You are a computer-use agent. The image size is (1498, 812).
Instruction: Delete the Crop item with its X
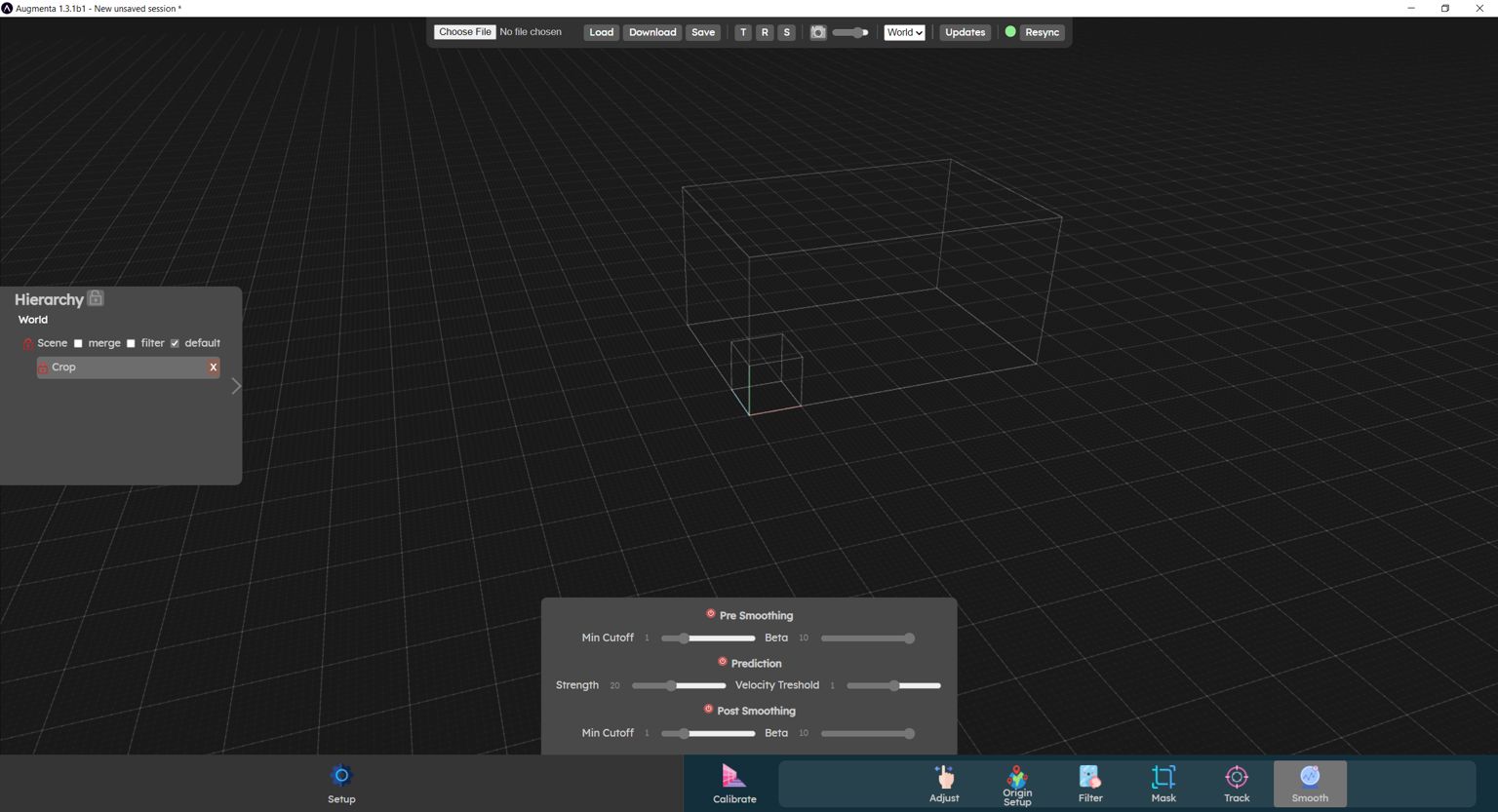(x=213, y=367)
